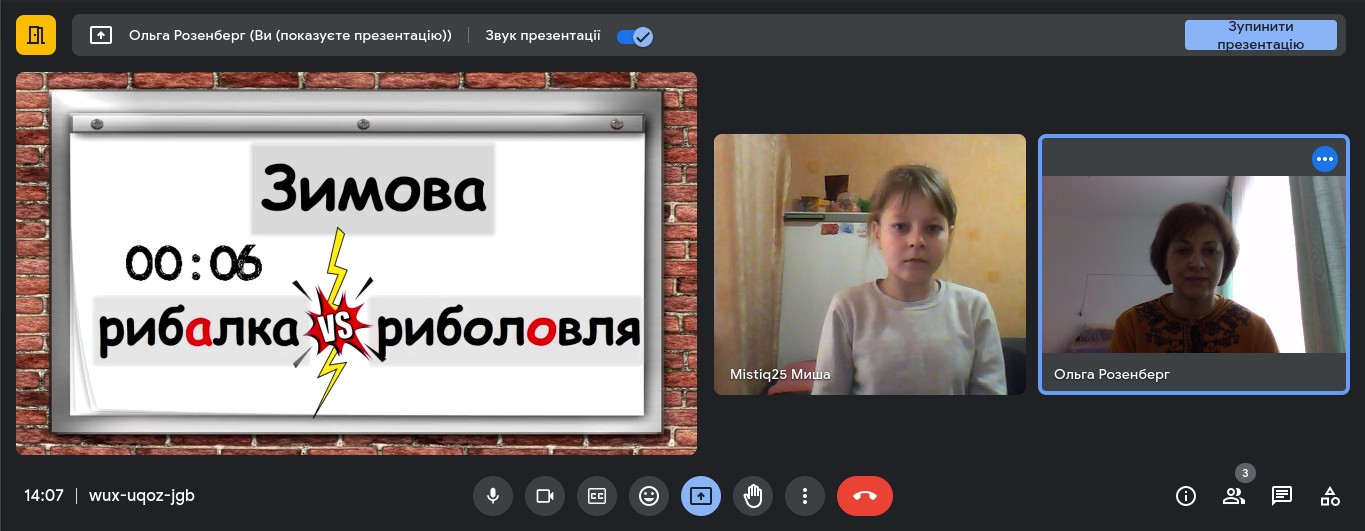Screen dimensions: 1365x531
Task: Click the Зупинити презентацію button
Action: tap(1260, 36)
